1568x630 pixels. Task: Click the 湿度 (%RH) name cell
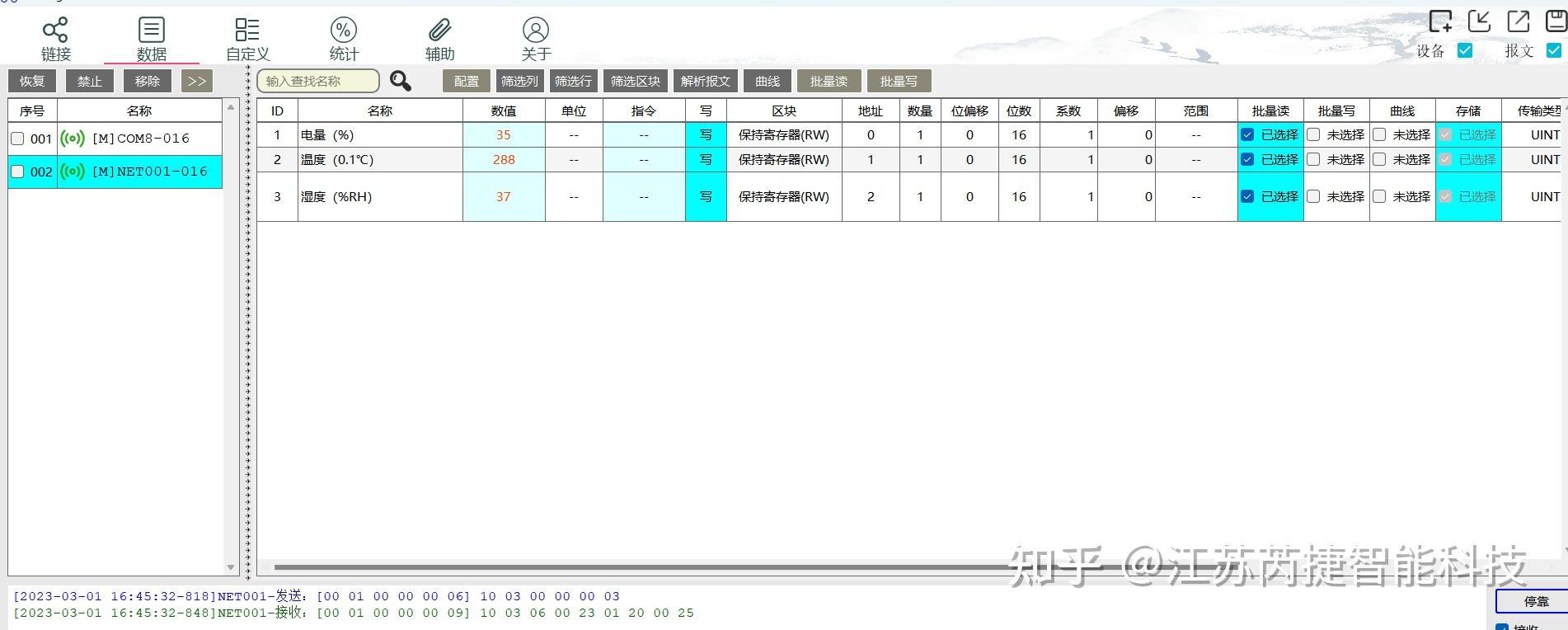pos(380,196)
